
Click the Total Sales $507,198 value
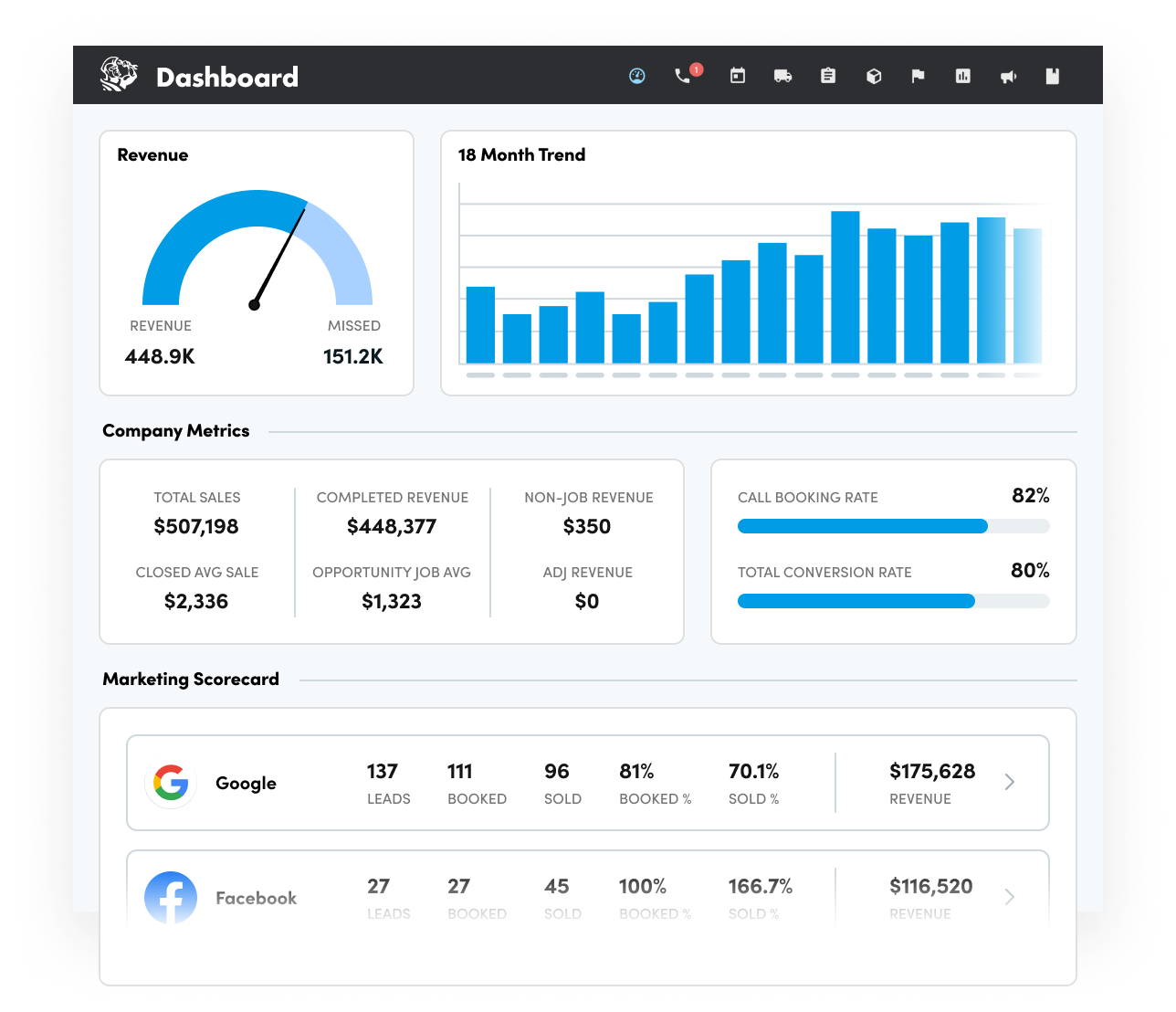pos(196,526)
